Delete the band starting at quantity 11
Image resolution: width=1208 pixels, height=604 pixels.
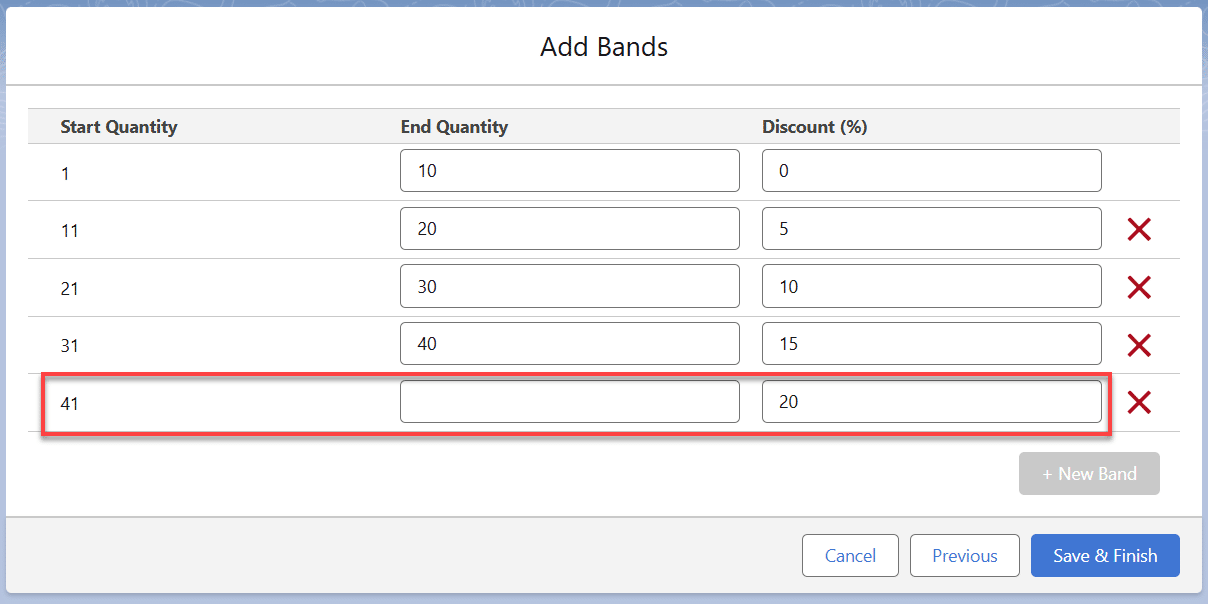click(x=1139, y=230)
